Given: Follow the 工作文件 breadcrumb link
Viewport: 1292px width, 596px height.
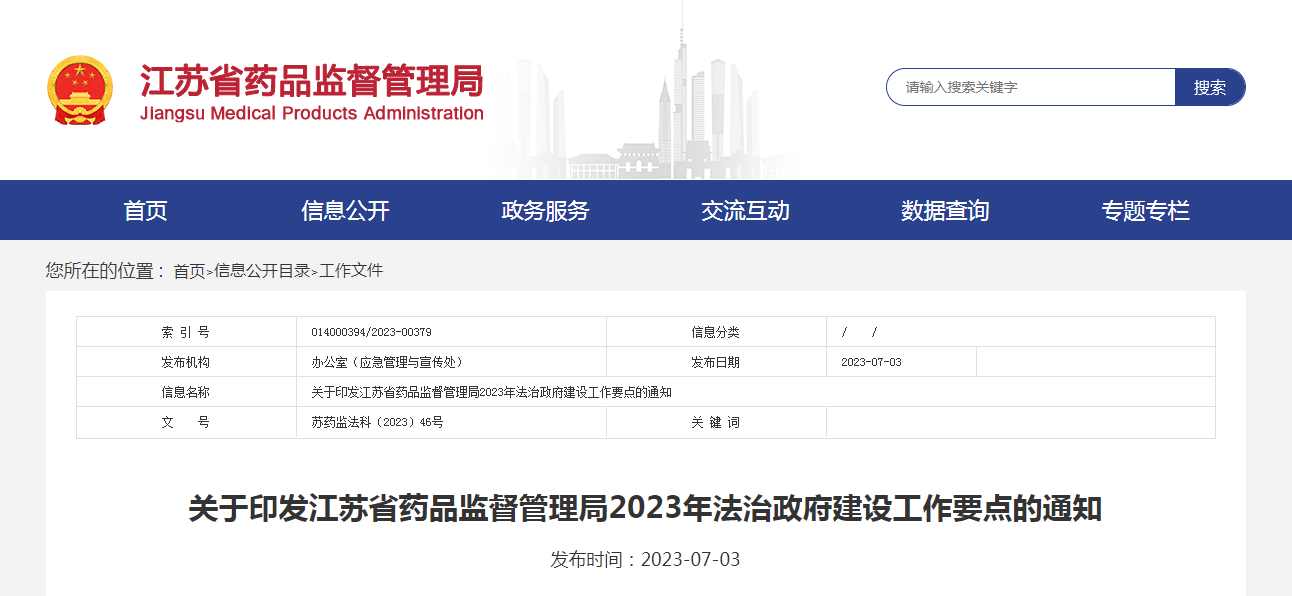Looking at the screenshot, I should click(x=351, y=271).
